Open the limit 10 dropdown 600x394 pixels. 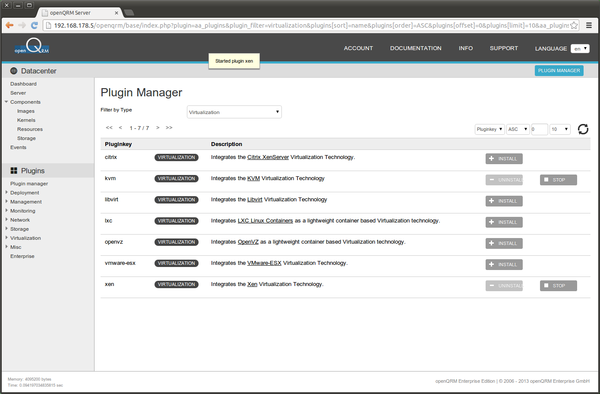(560, 129)
